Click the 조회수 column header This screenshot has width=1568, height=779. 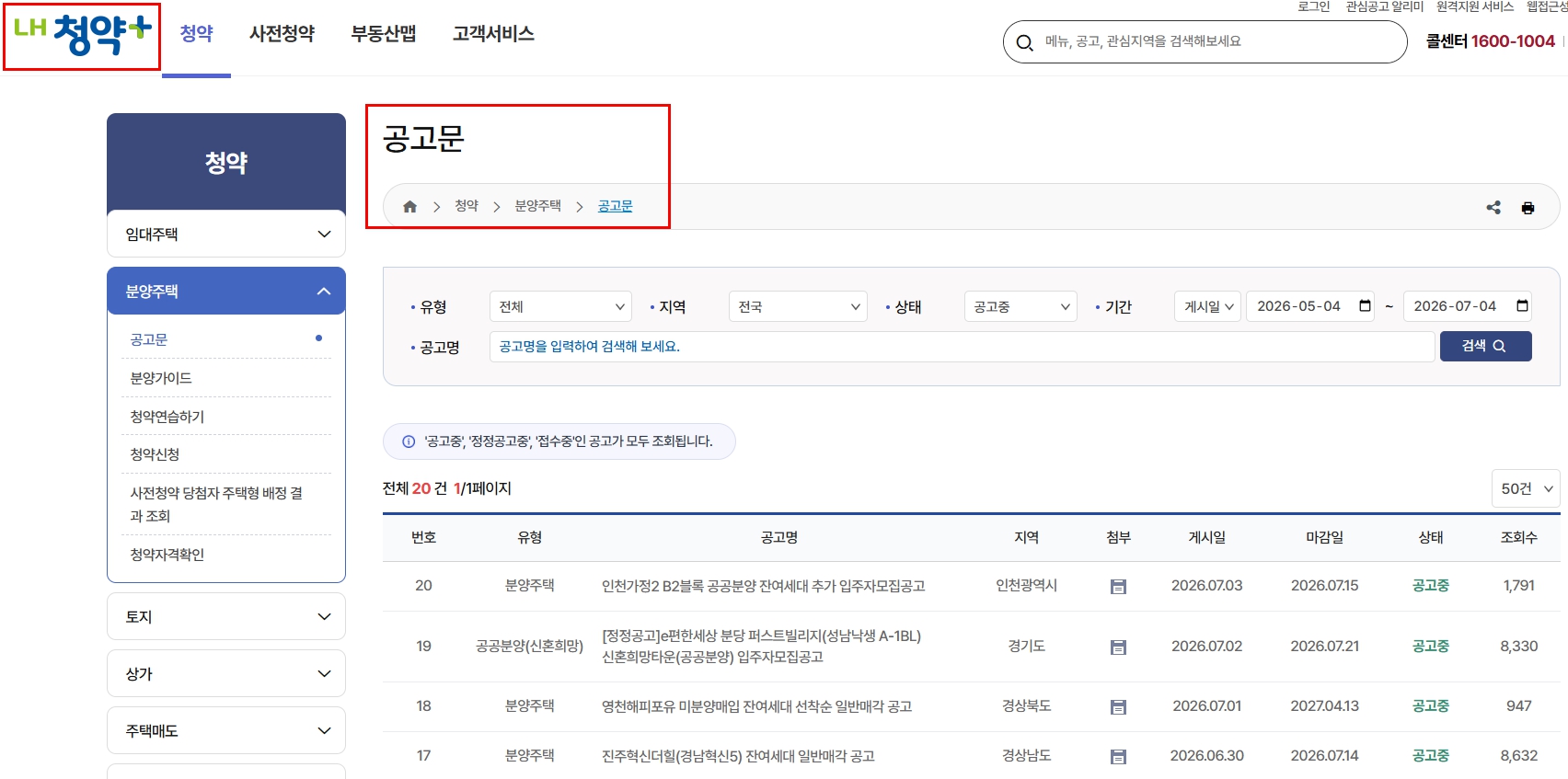1519,537
